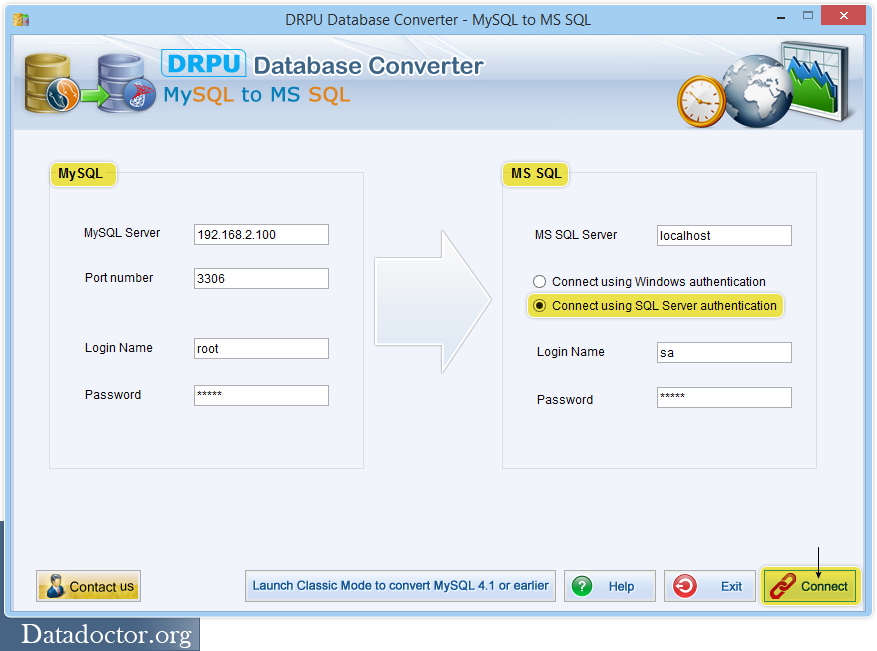
Task: Close the Database Converter window
Action: click(843, 16)
